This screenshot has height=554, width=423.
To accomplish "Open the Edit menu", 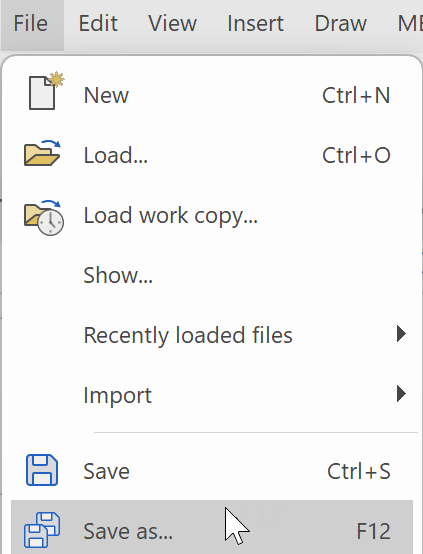I will click(98, 24).
